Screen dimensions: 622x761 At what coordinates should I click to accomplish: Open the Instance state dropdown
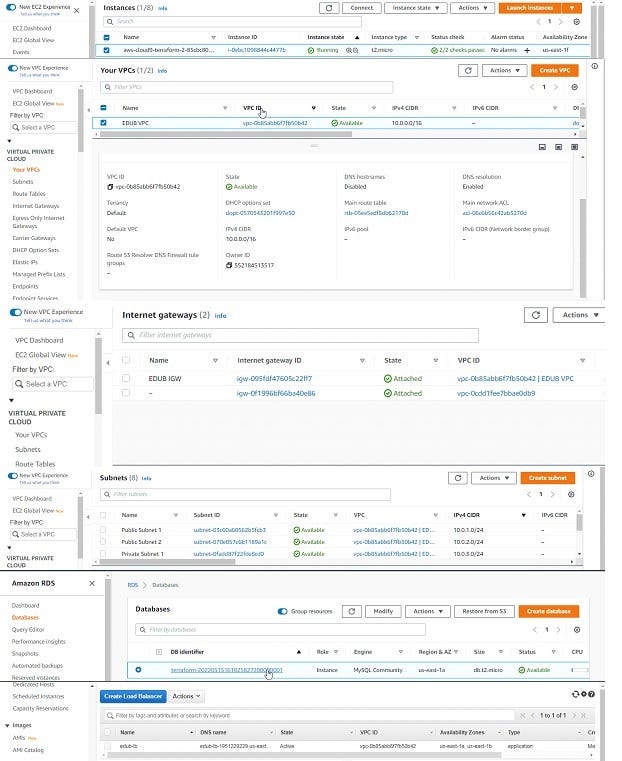[415, 8]
